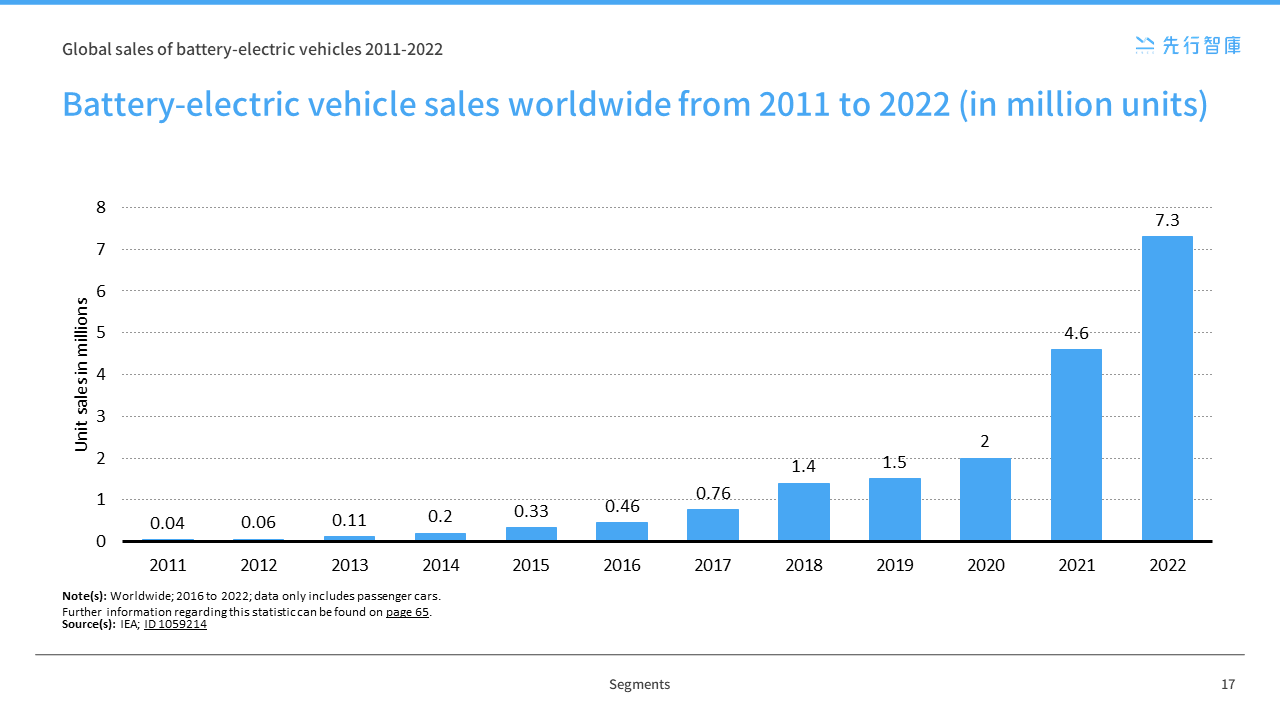1280x720 pixels.
Task: Click the 2018 bar
Action: pyautogui.click(x=804, y=512)
